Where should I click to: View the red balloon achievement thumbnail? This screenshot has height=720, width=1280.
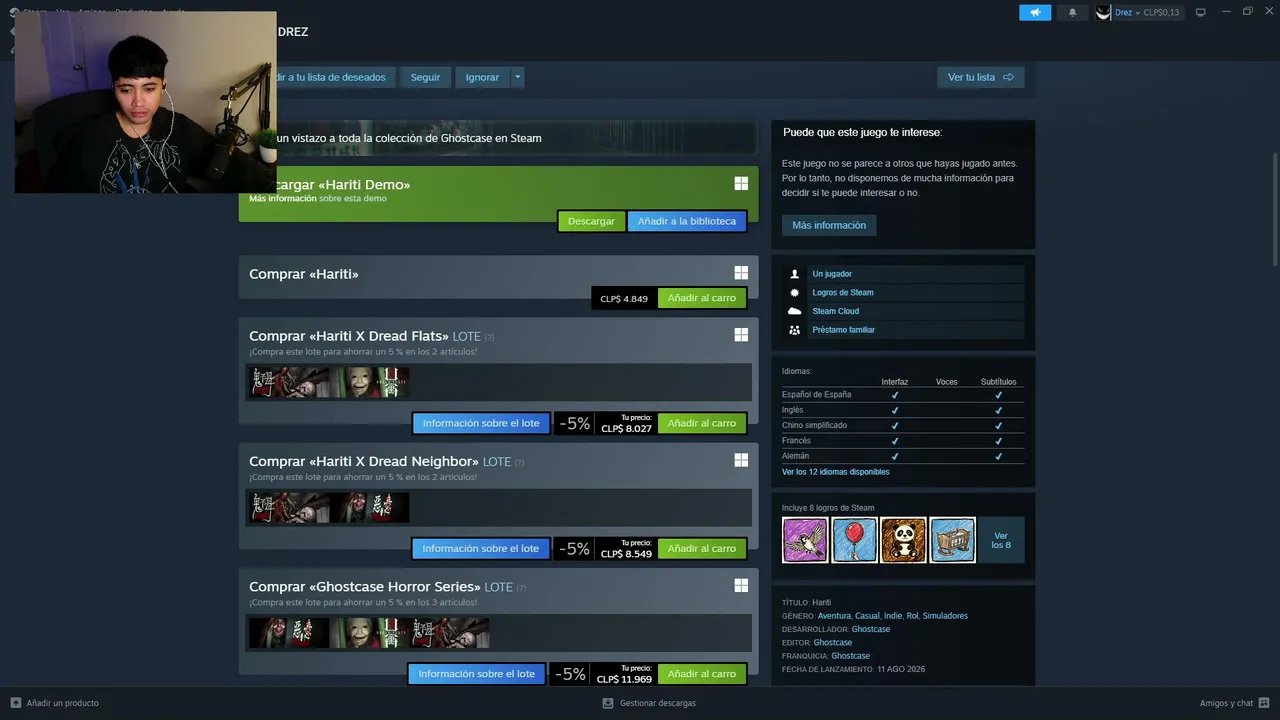coord(854,540)
